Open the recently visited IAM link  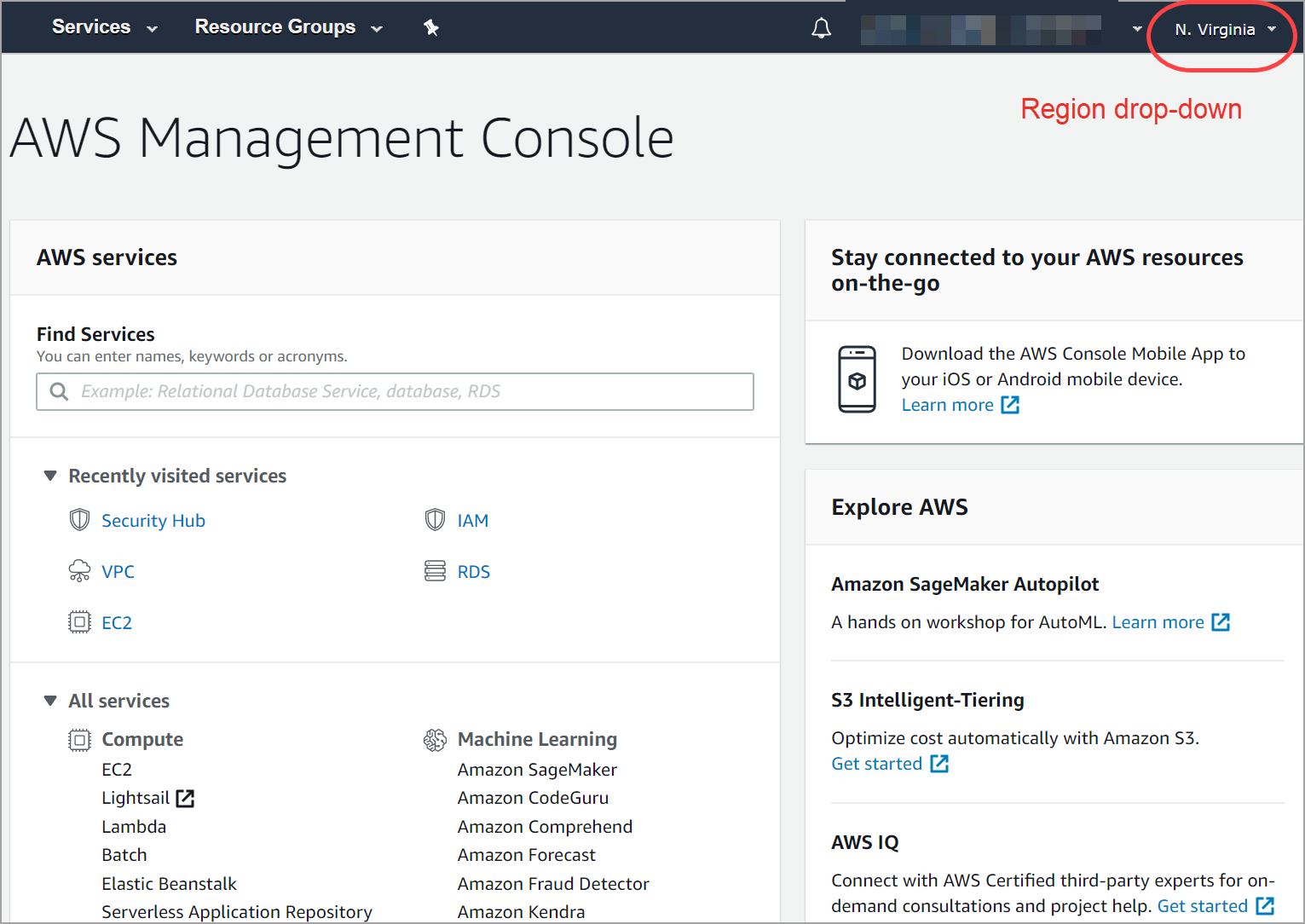[473, 521]
